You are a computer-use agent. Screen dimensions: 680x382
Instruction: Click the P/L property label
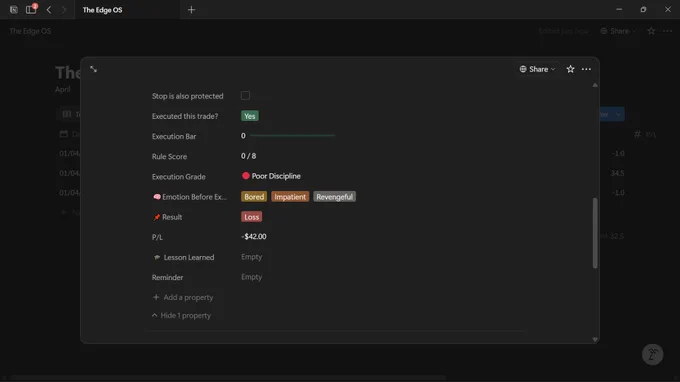(x=157, y=237)
